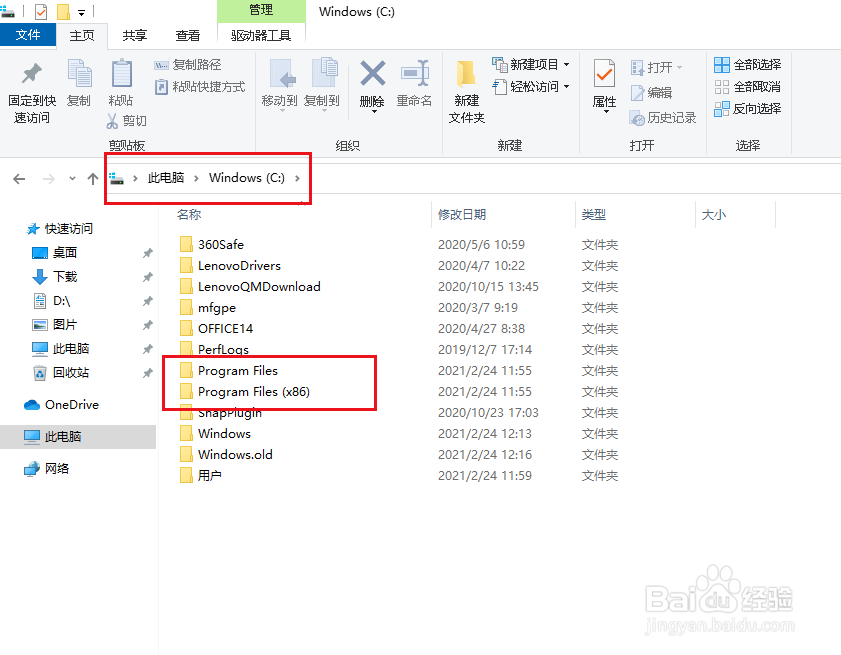
Task: Click History (历史记录) icon
Action: point(637,118)
